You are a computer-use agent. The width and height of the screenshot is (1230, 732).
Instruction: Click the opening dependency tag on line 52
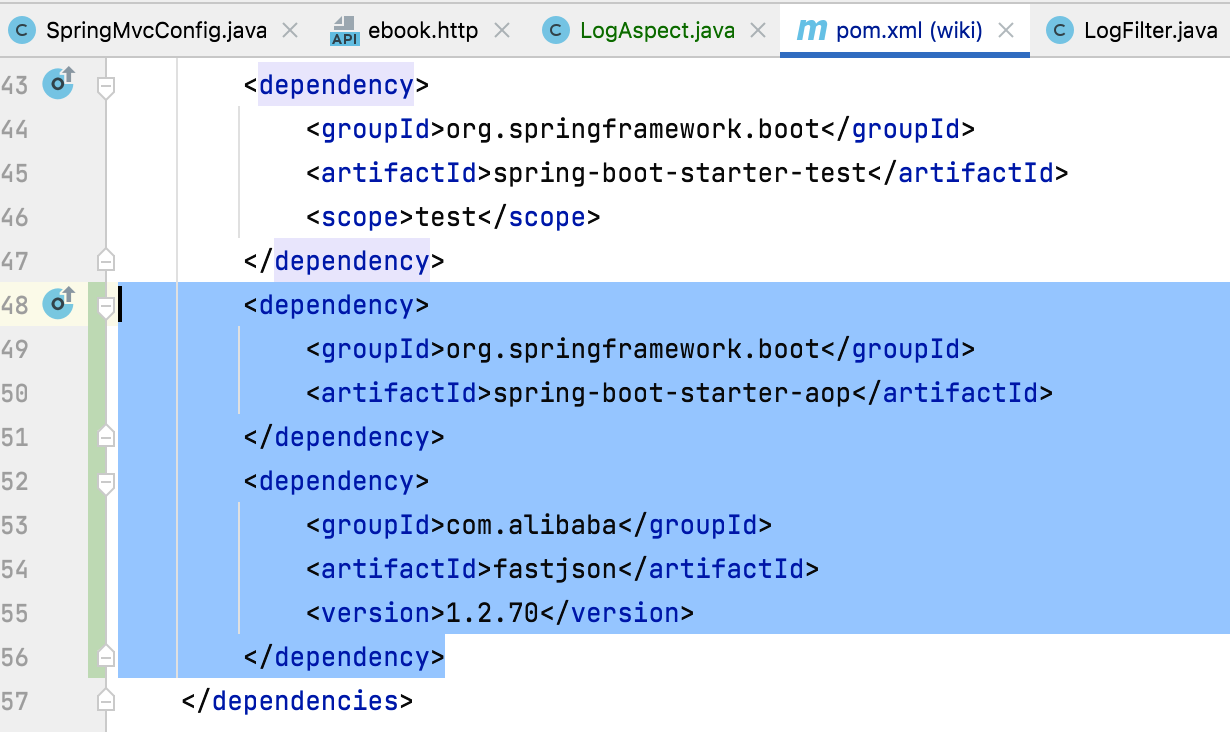336,481
